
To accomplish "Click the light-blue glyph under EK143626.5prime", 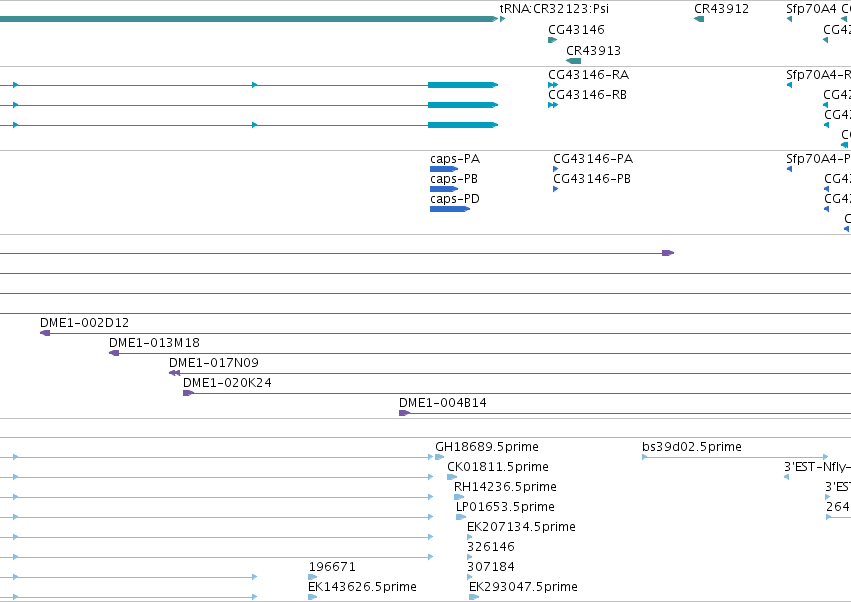I will point(312,597).
